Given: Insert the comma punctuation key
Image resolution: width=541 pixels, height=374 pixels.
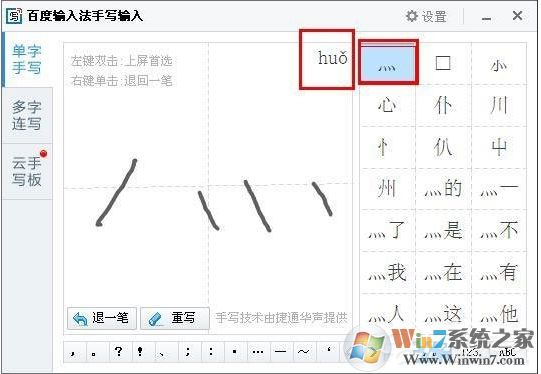Looking at the screenshot, I should coord(75,352).
